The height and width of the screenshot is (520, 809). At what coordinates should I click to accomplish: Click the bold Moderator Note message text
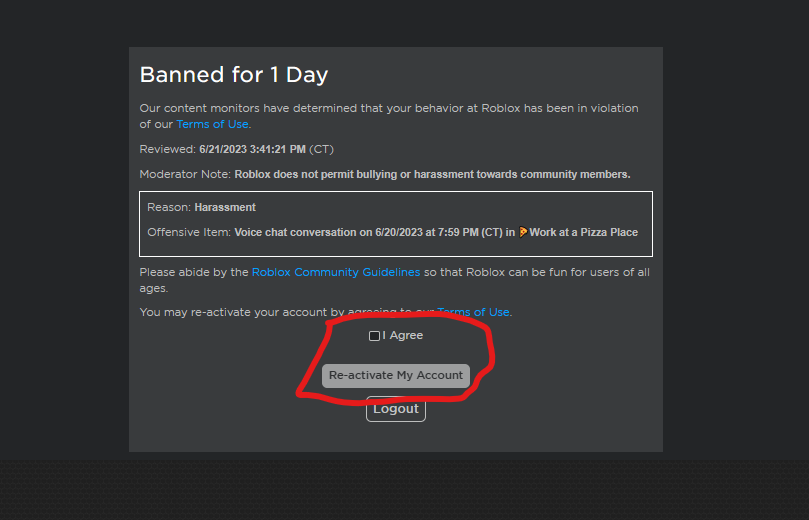pos(432,174)
